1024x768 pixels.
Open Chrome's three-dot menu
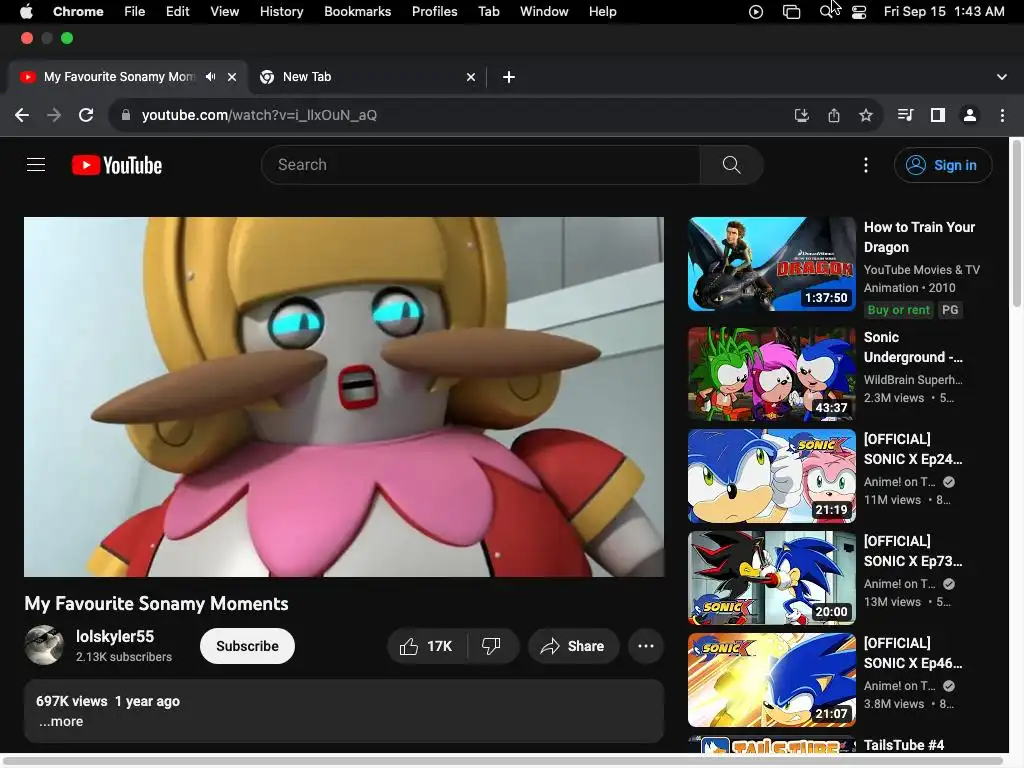point(1002,116)
